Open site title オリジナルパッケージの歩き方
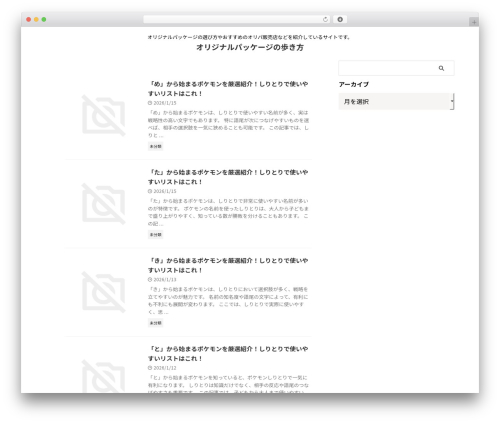This screenshot has height=423, width=500. pyautogui.click(x=250, y=47)
